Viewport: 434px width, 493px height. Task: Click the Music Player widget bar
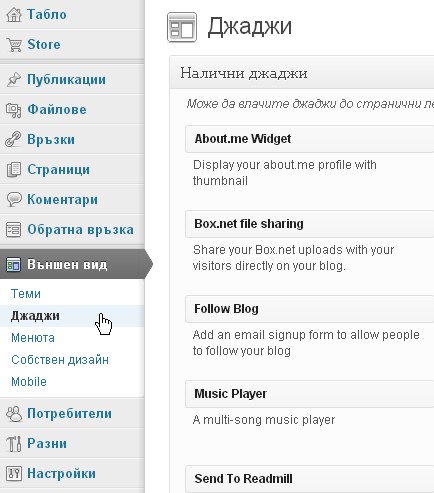309,394
